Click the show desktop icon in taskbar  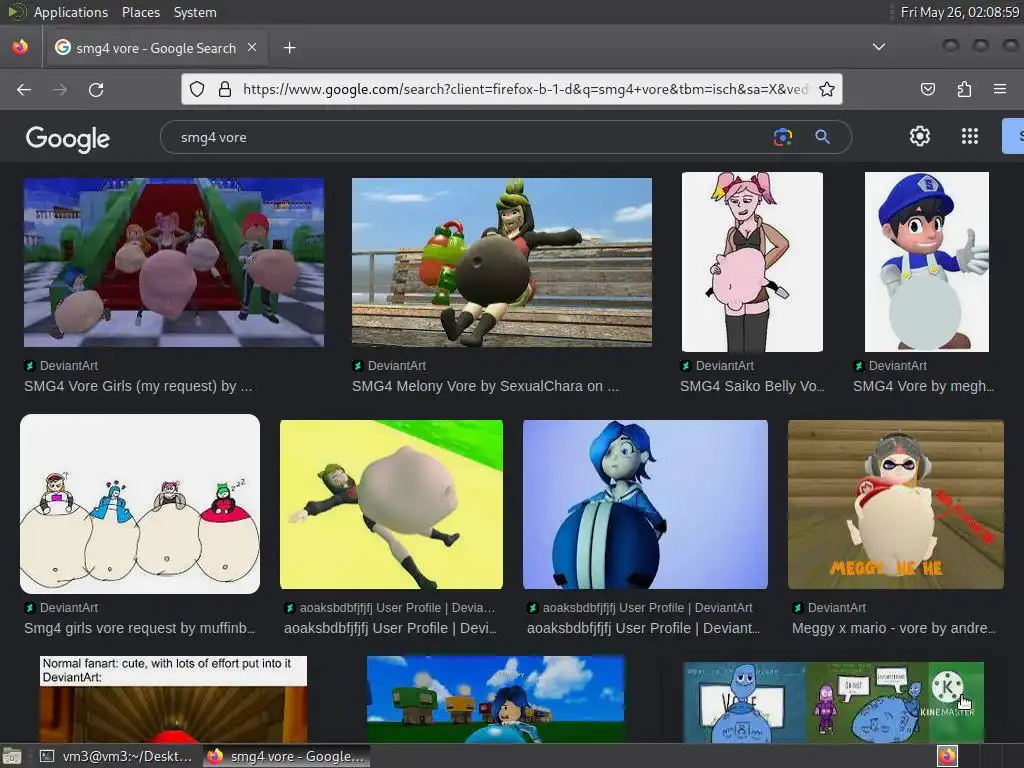coord(12,756)
